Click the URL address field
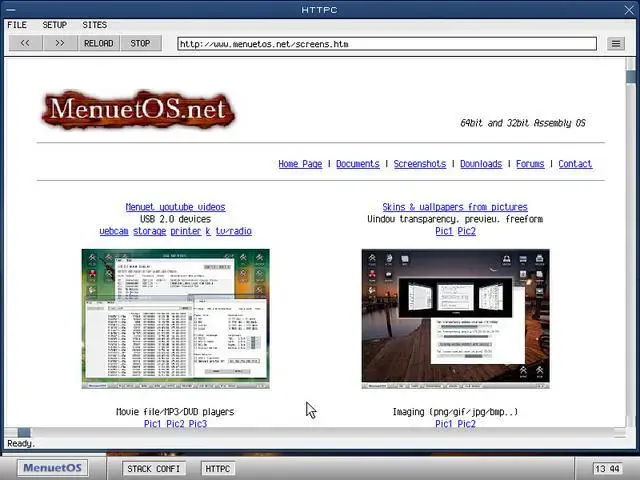The image size is (640, 480). coord(386,44)
